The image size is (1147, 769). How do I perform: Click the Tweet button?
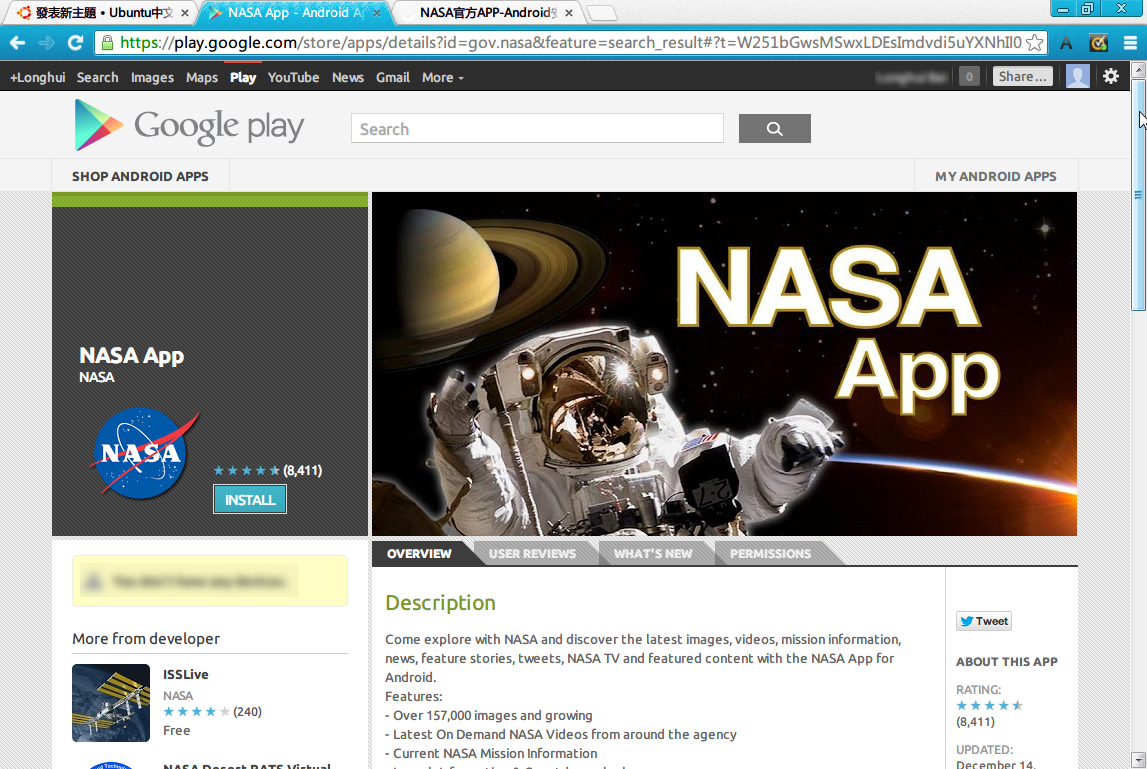[984, 621]
